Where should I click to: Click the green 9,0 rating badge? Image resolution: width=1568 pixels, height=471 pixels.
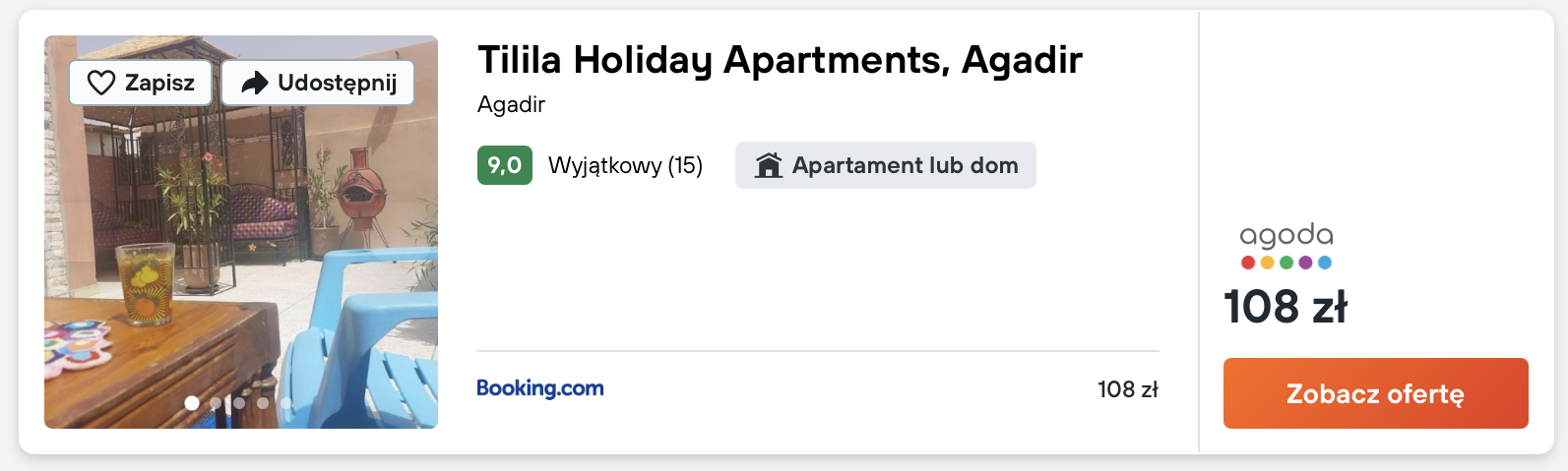pyautogui.click(x=504, y=165)
